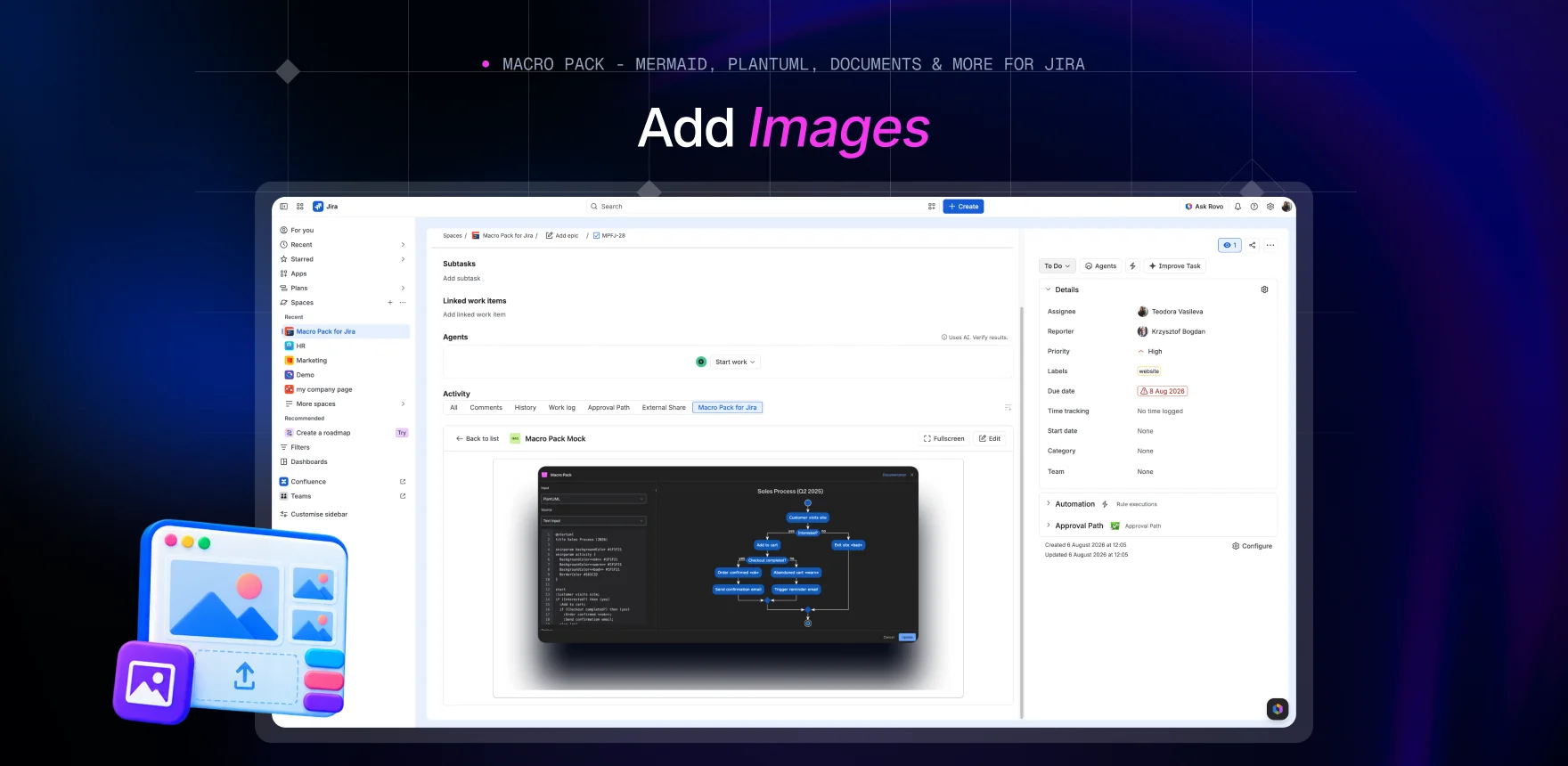This screenshot has height=766, width=1568.
Task: Click the lightning automation icon beside Agents
Action: (1132, 266)
